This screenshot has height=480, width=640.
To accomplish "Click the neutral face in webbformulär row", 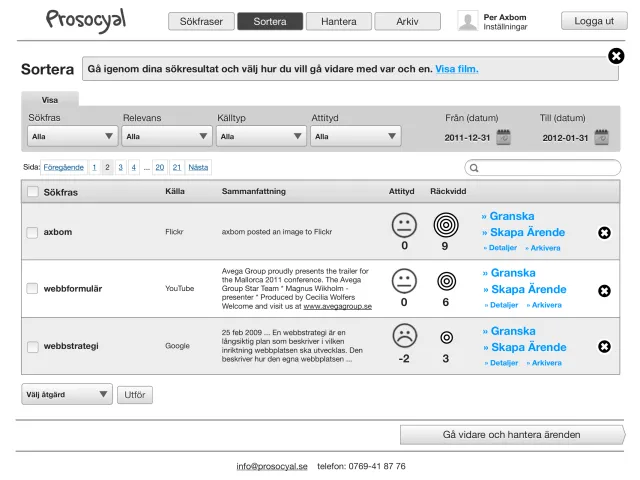I will tap(404, 281).
